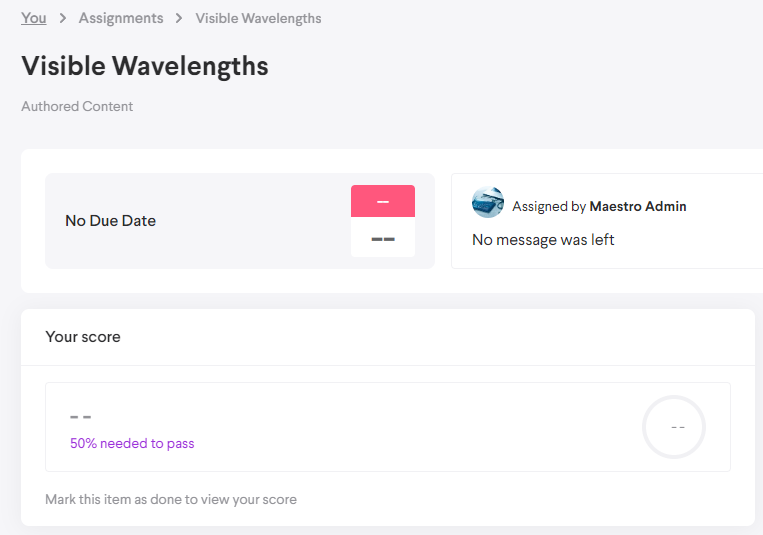Click the Maestro Admin avatar image

pyautogui.click(x=488, y=202)
